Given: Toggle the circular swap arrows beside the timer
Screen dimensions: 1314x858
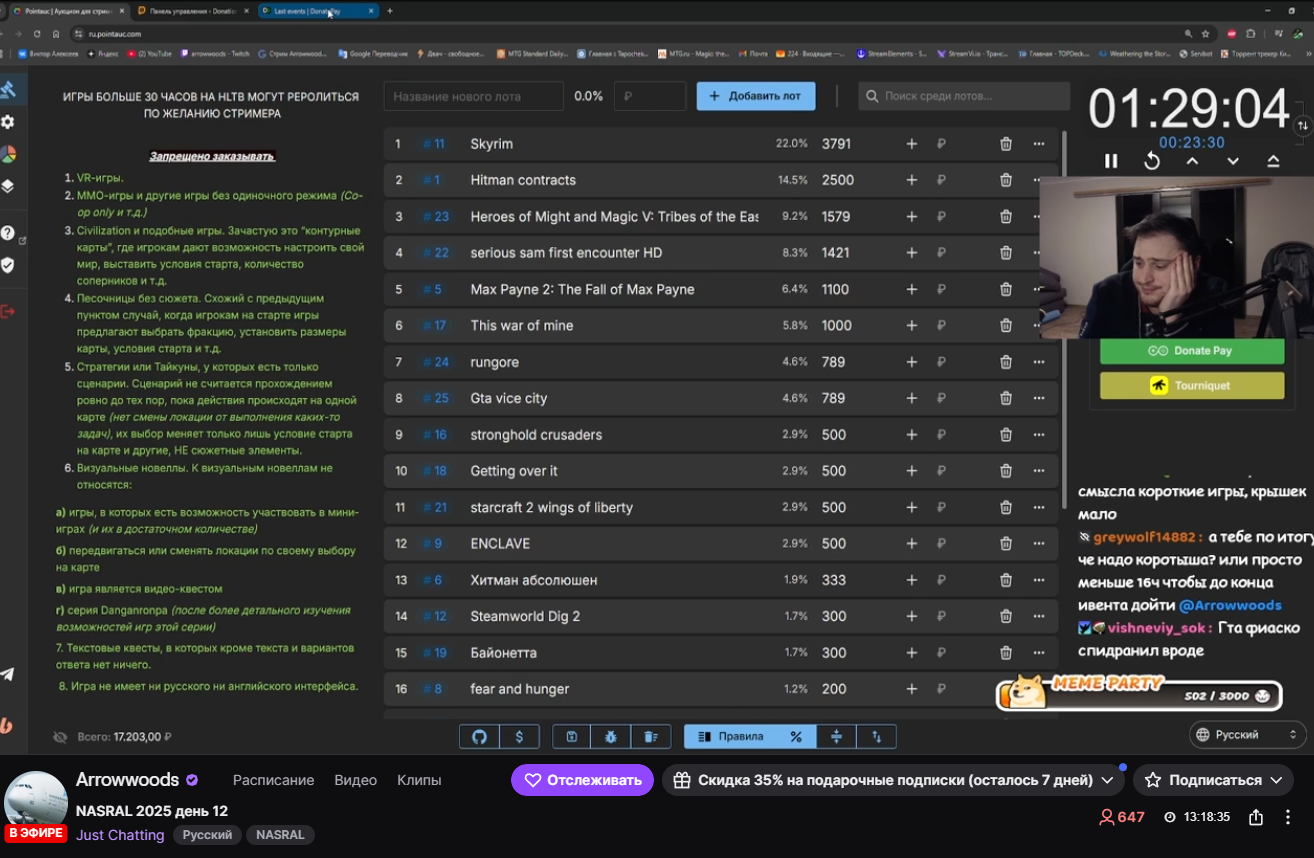Looking at the screenshot, I should 1302,126.
